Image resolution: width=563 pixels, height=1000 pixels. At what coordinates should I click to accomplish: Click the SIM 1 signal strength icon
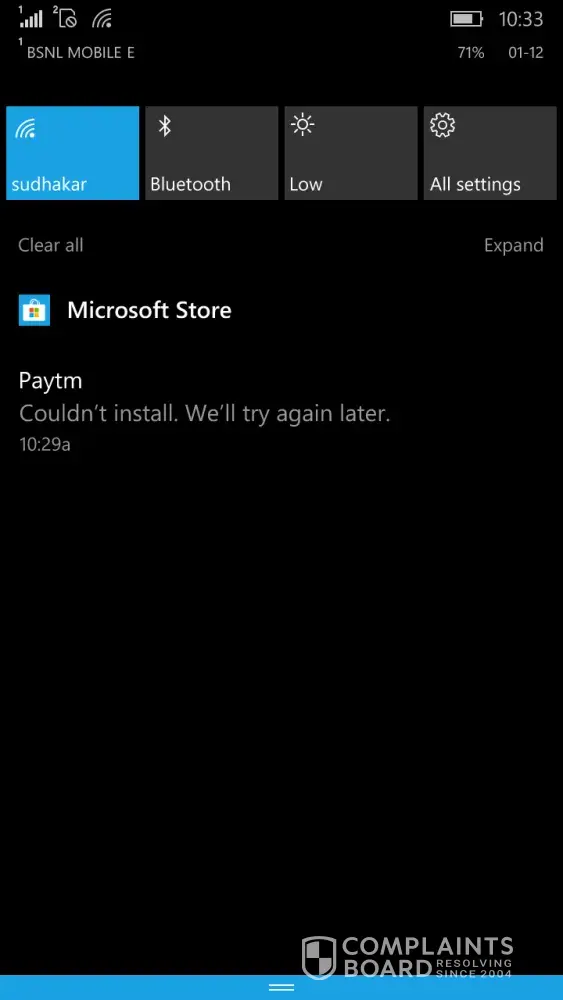[31, 18]
